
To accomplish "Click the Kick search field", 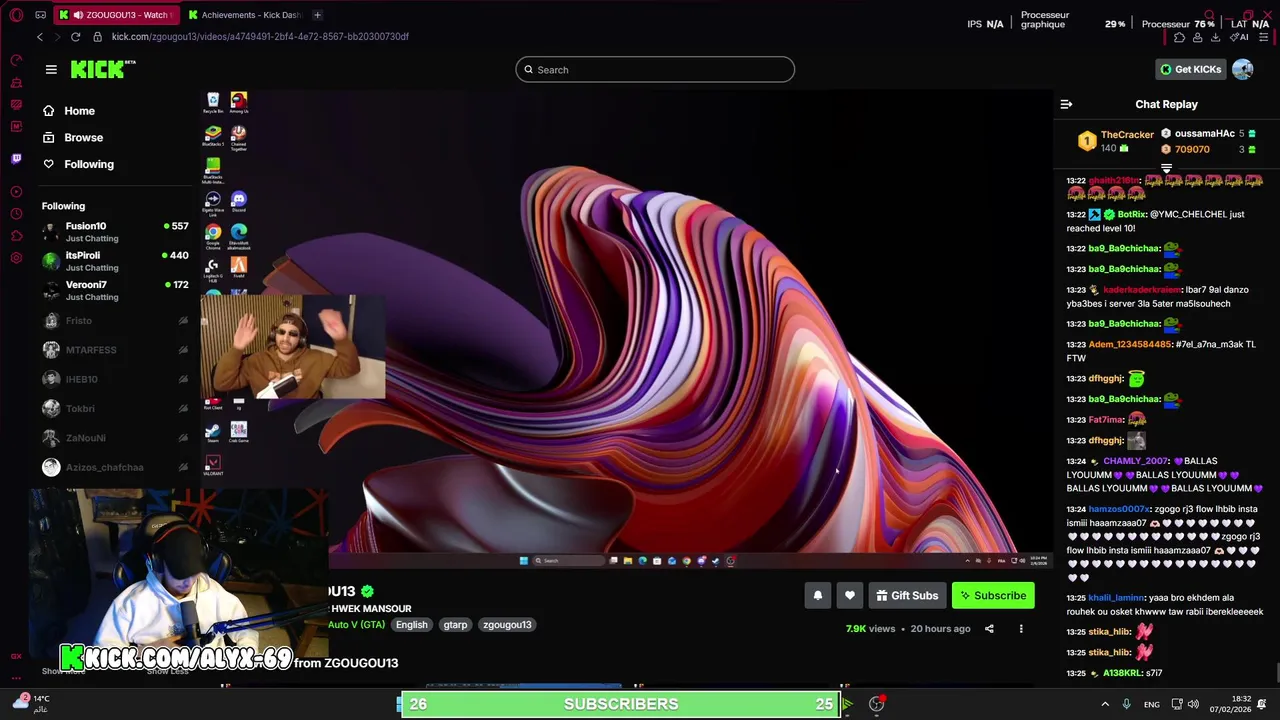I will [655, 69].
